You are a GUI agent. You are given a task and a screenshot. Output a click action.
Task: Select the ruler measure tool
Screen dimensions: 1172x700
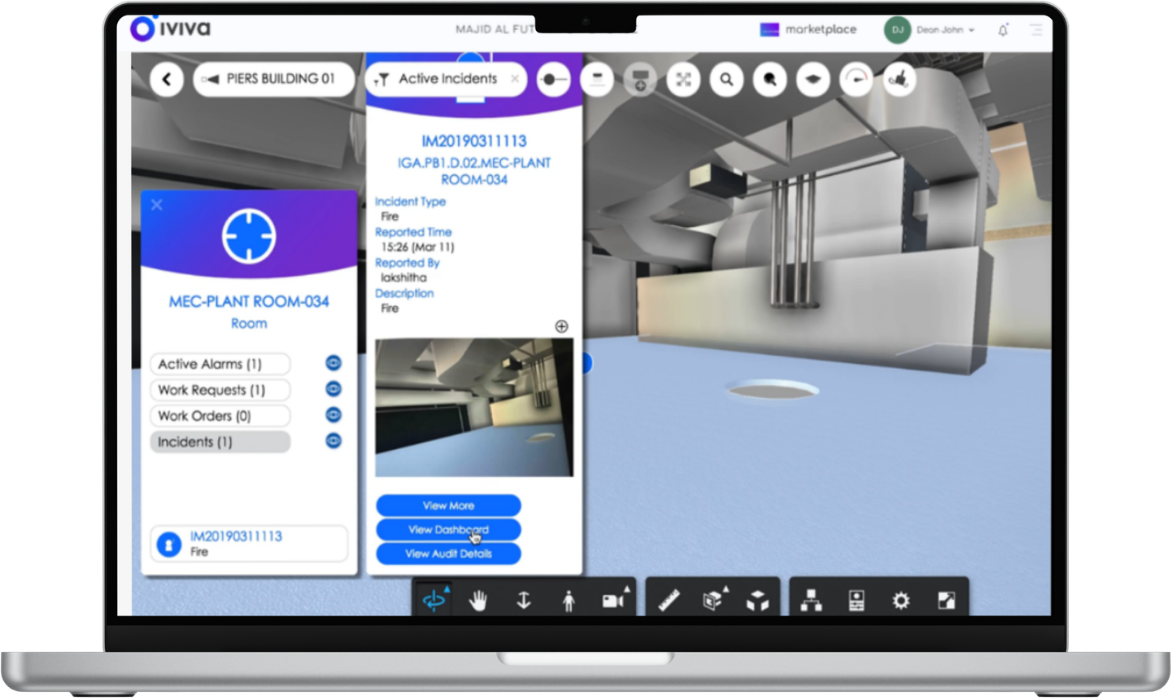669,601
